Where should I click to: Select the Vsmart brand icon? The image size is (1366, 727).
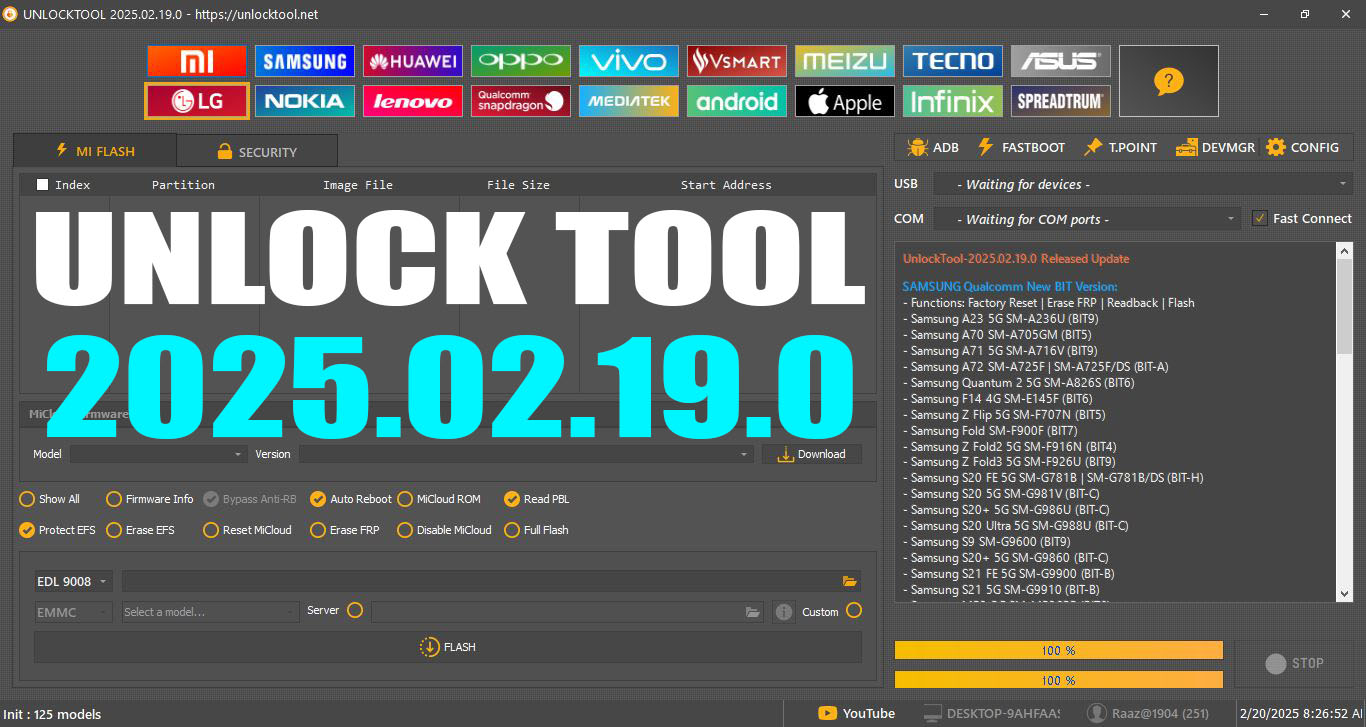pyautogui.click(x=737, y=62)
